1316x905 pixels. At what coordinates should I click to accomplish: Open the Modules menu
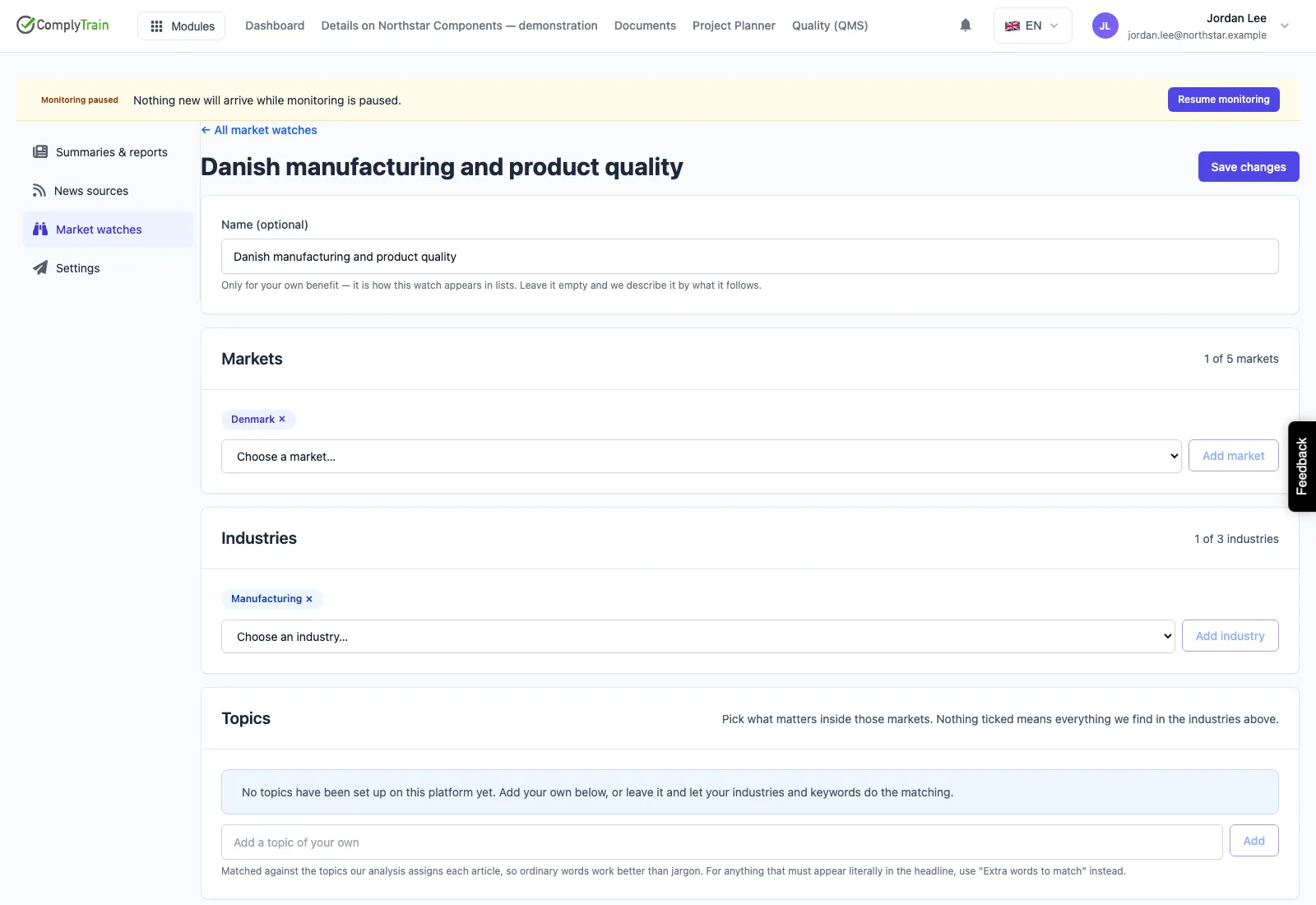(x=182, y=26)
